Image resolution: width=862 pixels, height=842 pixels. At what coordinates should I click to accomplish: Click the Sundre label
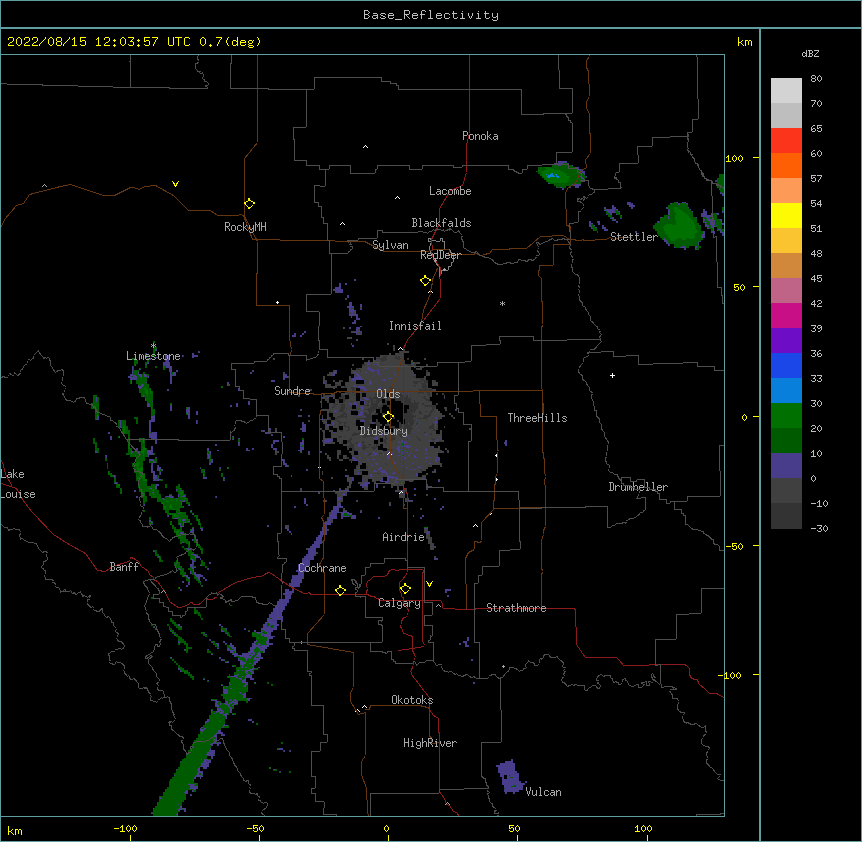(292, 391)
